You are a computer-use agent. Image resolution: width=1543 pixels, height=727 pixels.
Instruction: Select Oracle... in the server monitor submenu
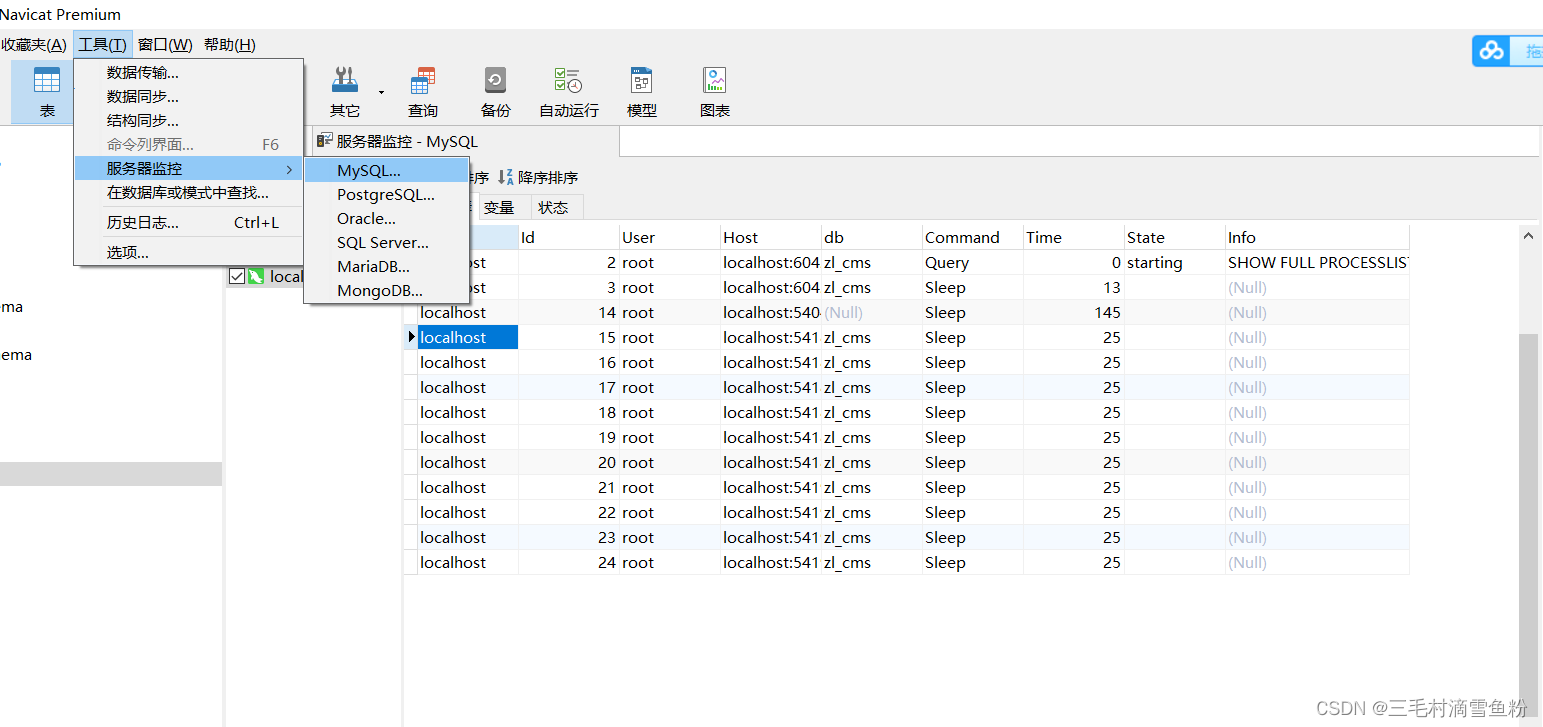[x=387, y=218]
